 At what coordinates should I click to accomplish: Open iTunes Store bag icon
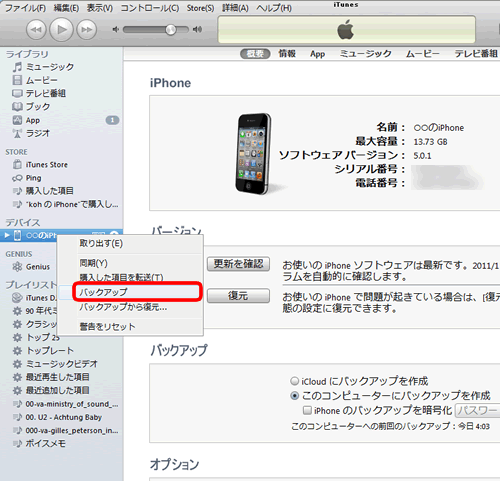tap(17, 164)
